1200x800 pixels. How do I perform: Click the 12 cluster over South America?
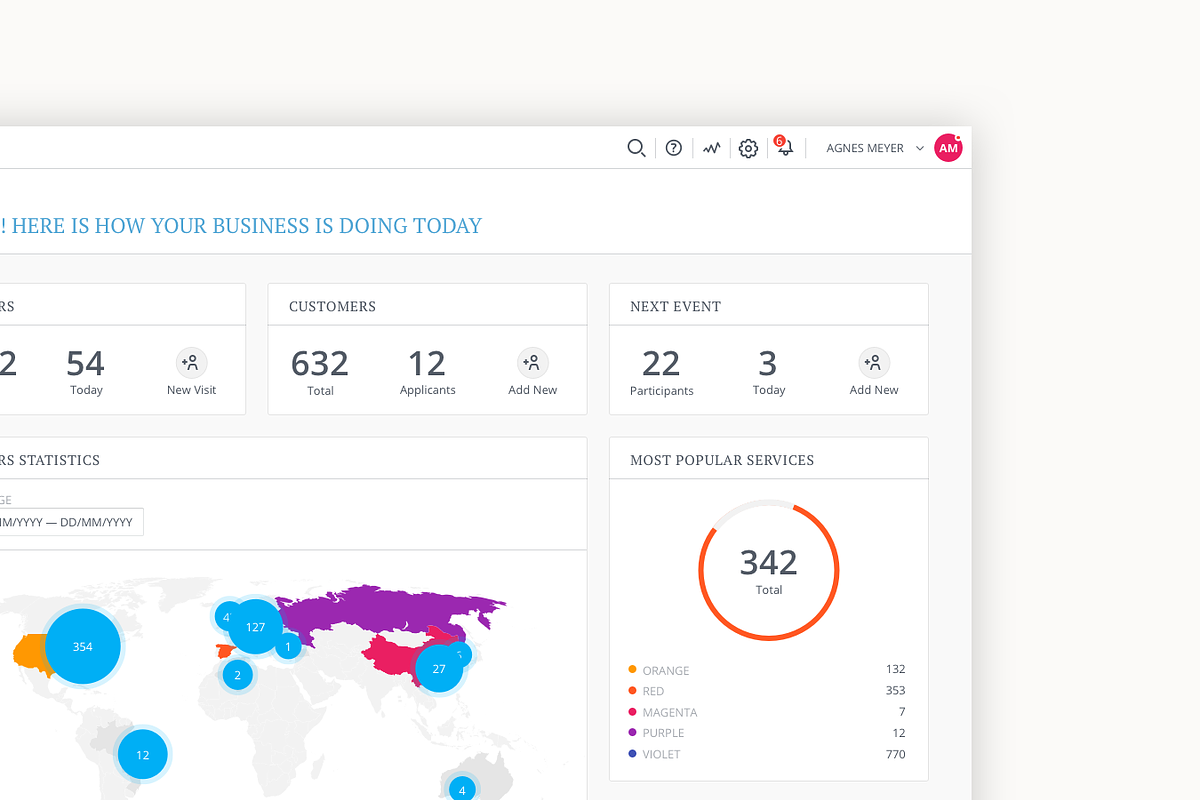143,755
